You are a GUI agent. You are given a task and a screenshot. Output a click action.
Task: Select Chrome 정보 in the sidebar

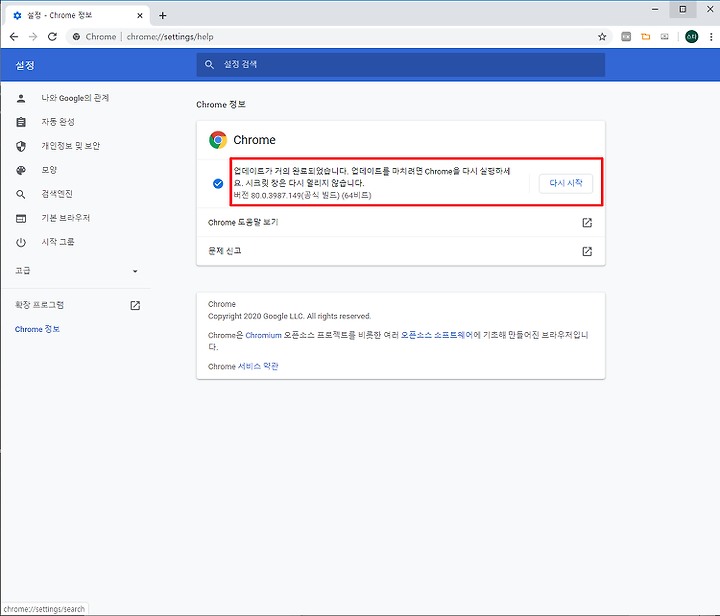(x=37, y=330)
